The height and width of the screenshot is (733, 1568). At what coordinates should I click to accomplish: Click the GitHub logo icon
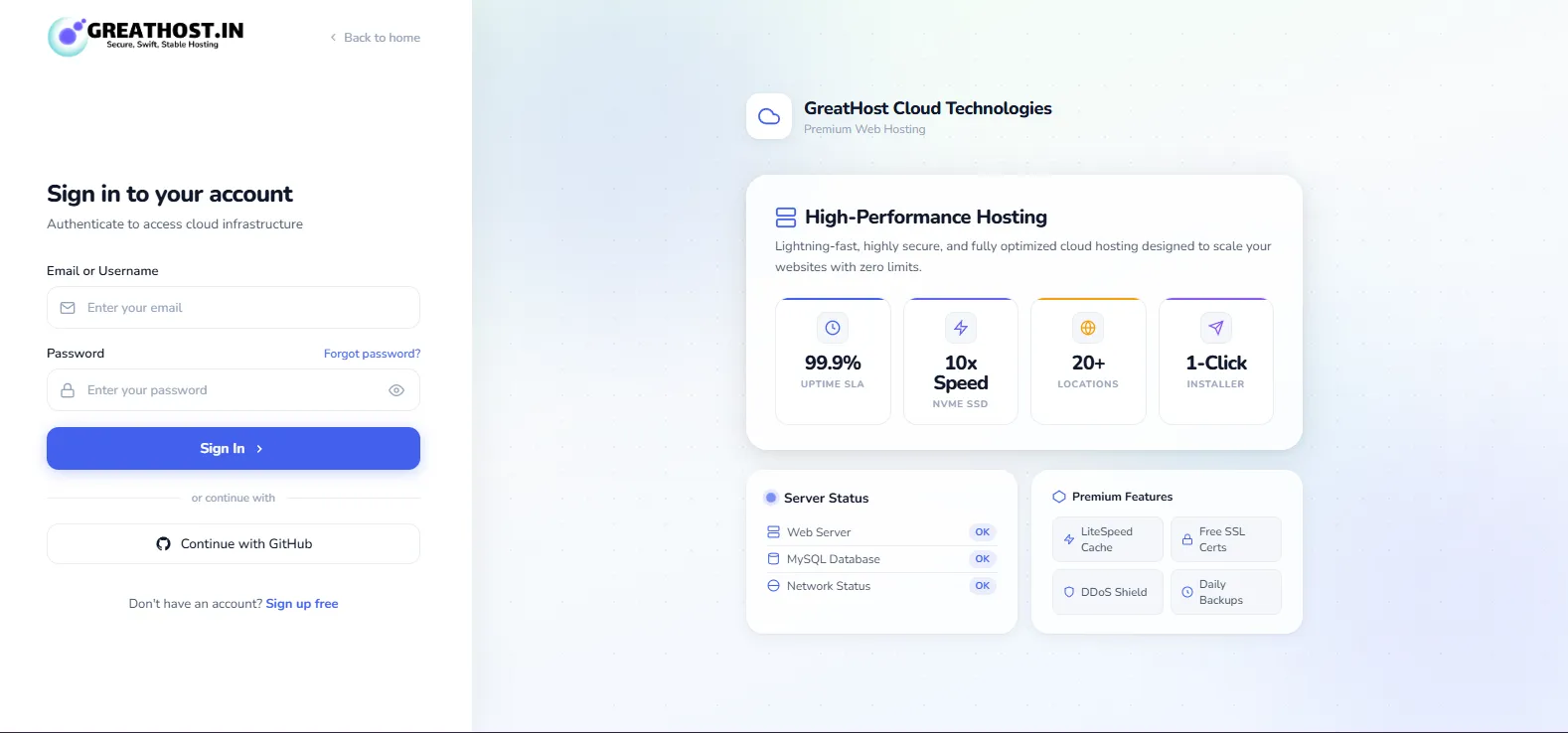click(163, 544)
